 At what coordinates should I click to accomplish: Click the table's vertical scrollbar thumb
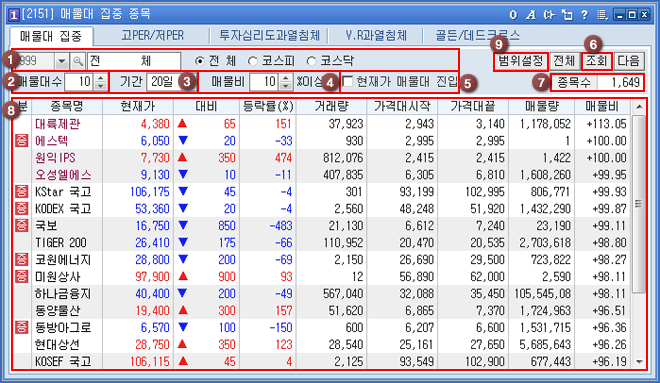[639, 204]
